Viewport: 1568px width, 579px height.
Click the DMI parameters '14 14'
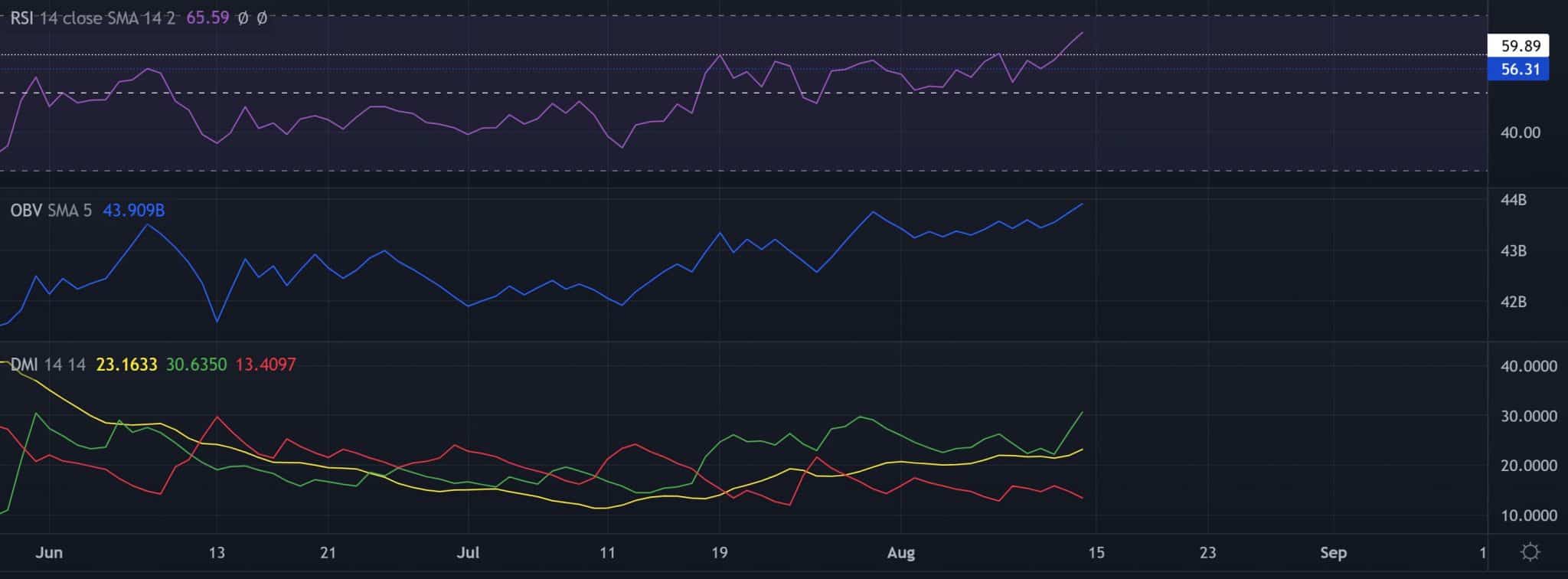coord(65,365)
